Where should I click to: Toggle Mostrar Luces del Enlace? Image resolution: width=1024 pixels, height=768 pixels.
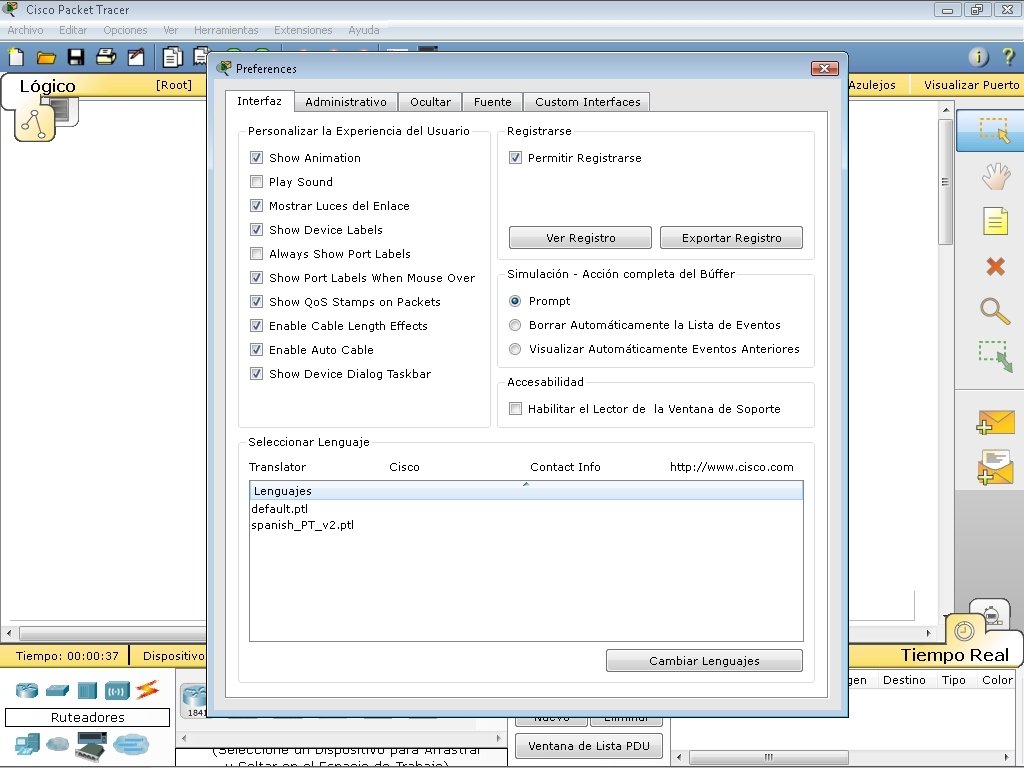coord(257,206)
